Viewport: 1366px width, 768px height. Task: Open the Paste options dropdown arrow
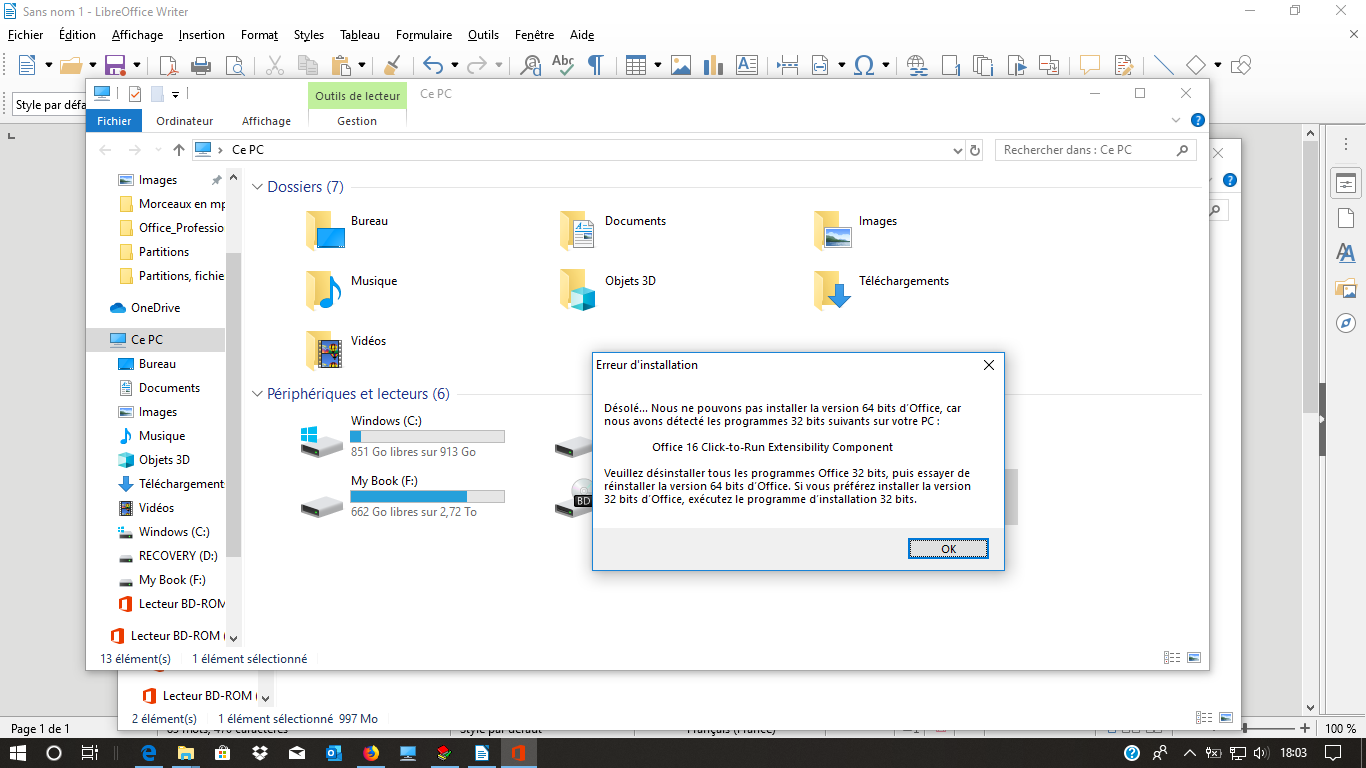362,65
